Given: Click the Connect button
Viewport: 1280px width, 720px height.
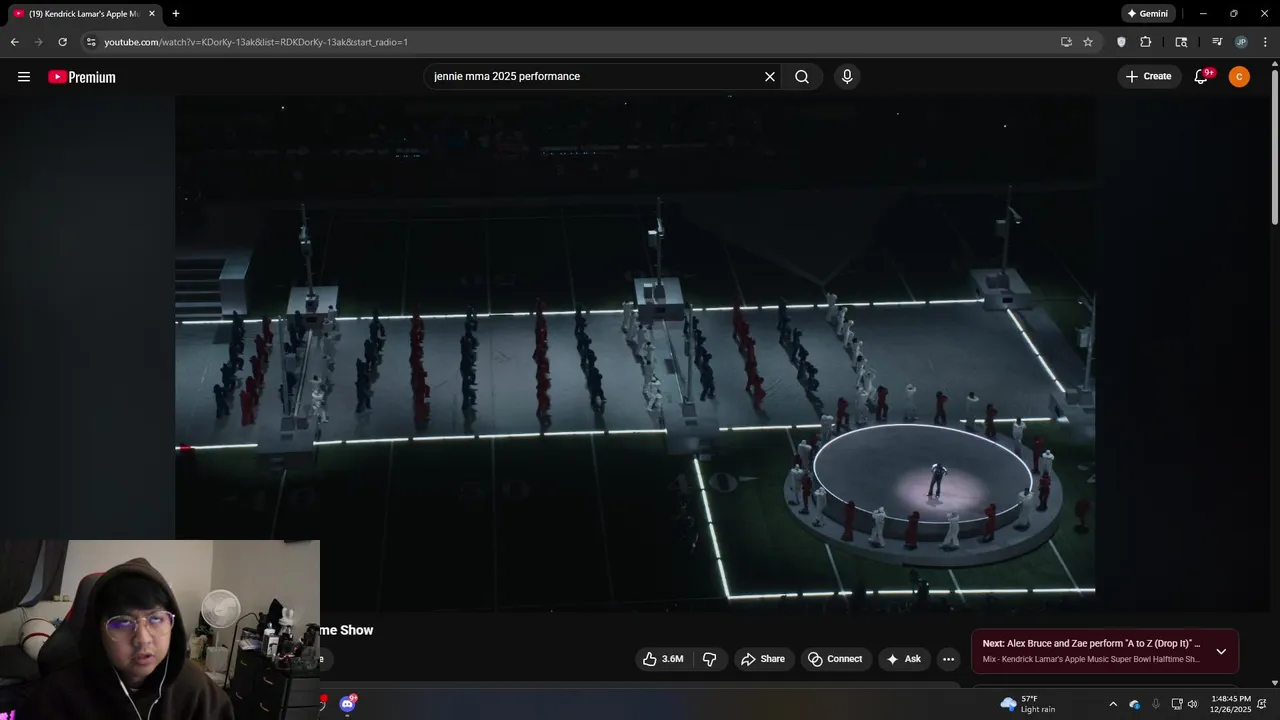Looking at the screenshot, I should click(835, 659).
